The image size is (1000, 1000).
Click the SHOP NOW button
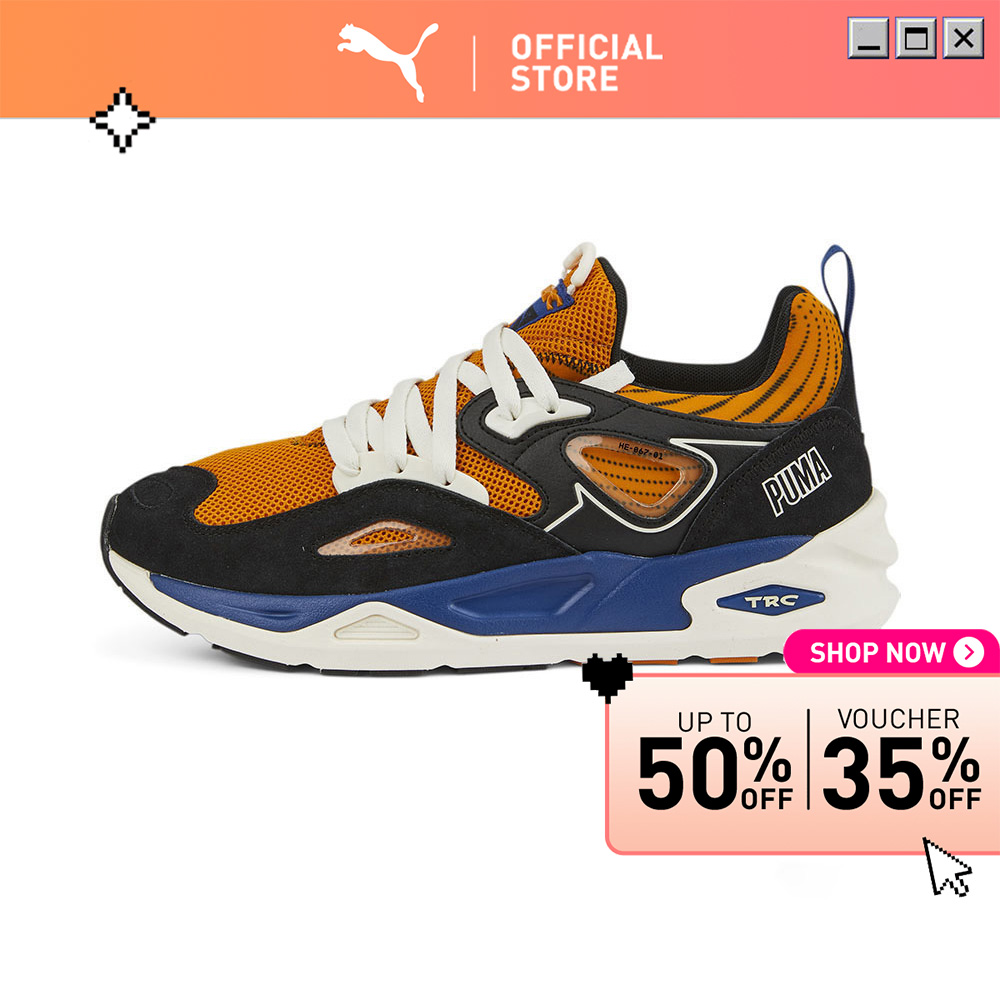[x=891, y=652]
